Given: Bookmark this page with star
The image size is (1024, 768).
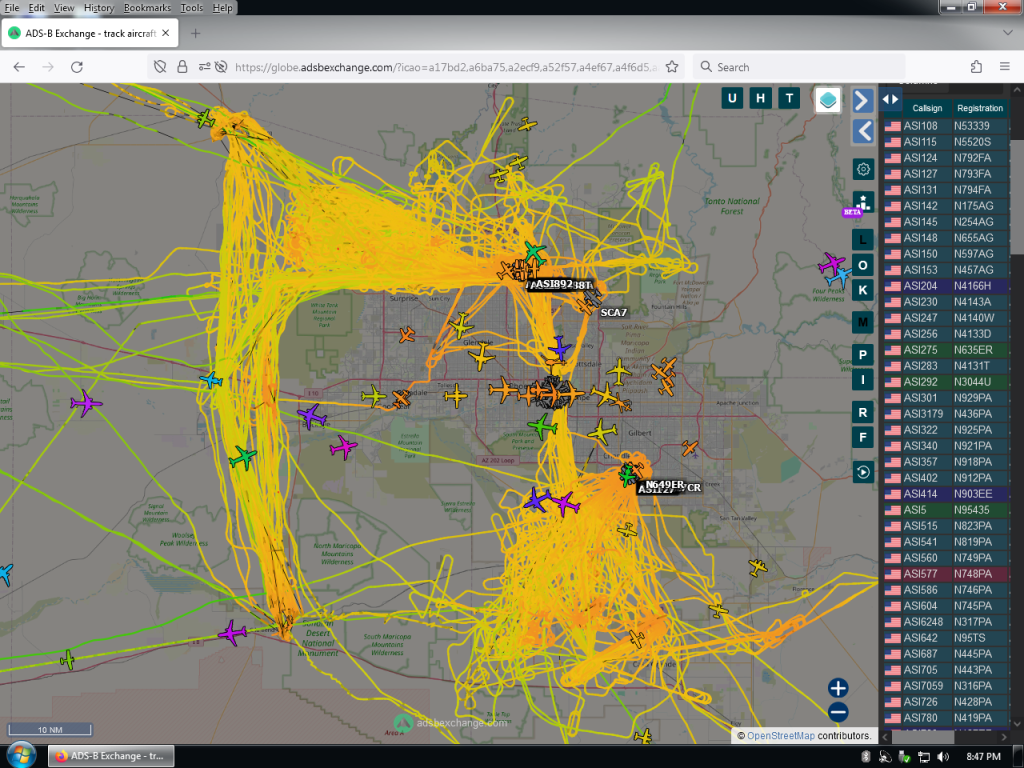Looking at the screenshot, I should (x=671, y=67).
